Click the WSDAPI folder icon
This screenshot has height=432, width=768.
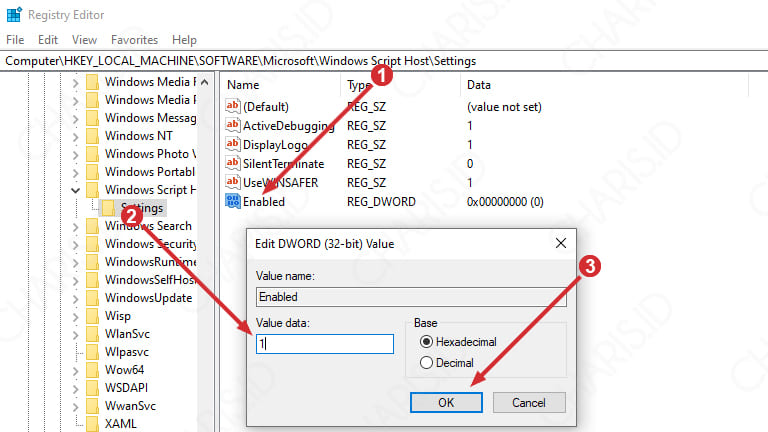[x=92, y=388]
